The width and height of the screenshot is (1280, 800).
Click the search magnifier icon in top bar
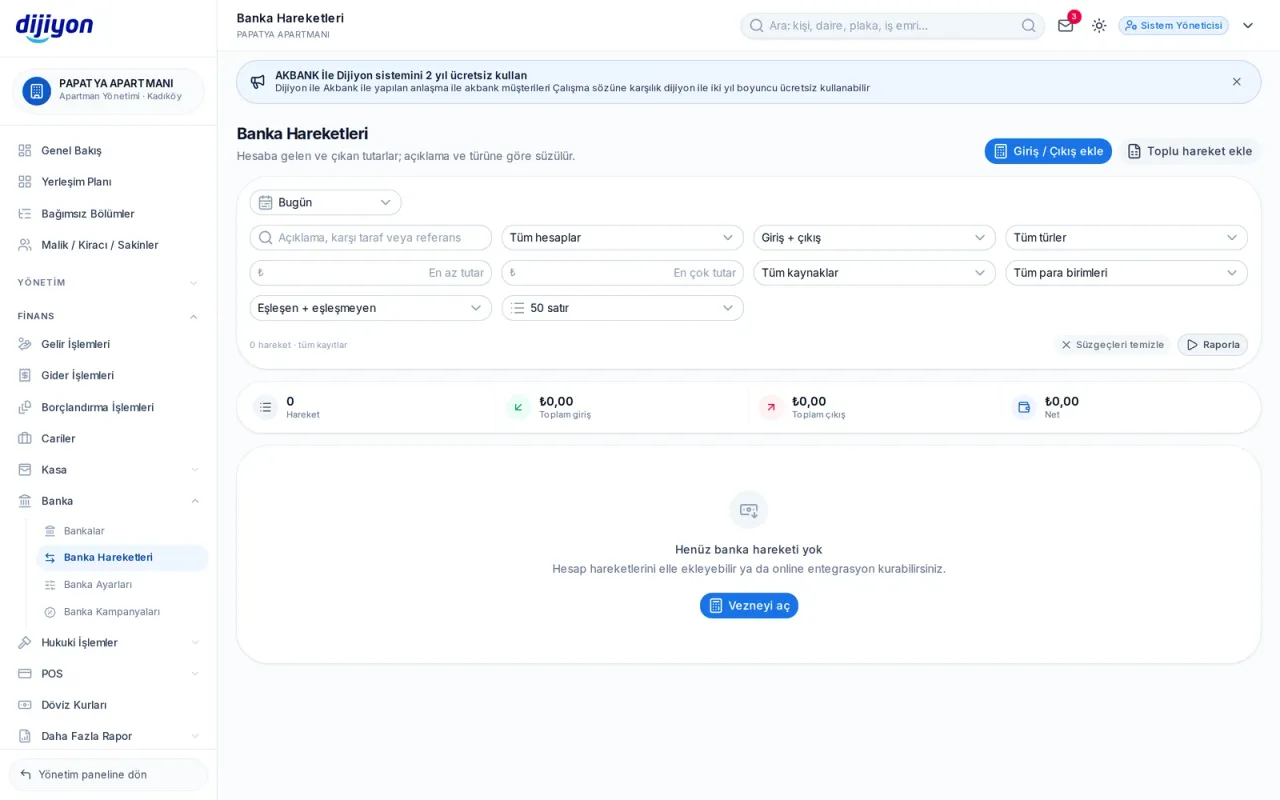click(x=1028, y=25)
